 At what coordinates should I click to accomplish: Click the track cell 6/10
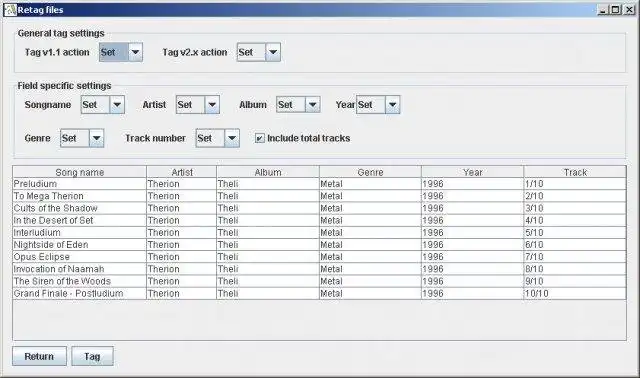[575, 245]
